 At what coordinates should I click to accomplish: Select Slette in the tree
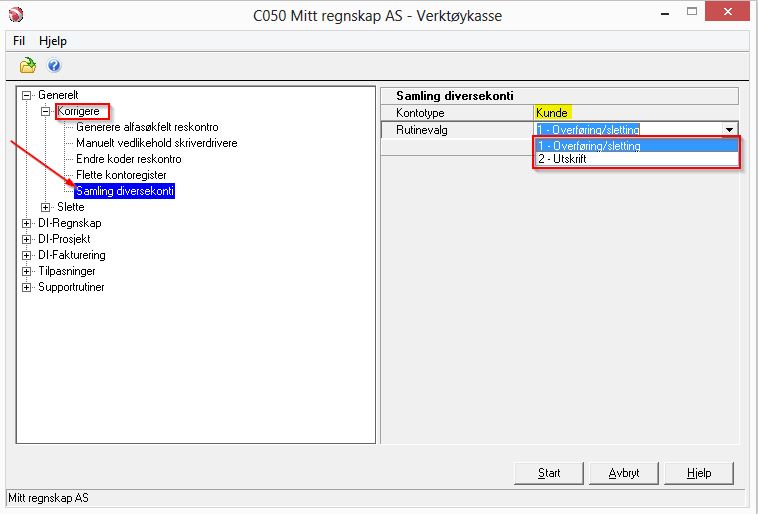71,207
